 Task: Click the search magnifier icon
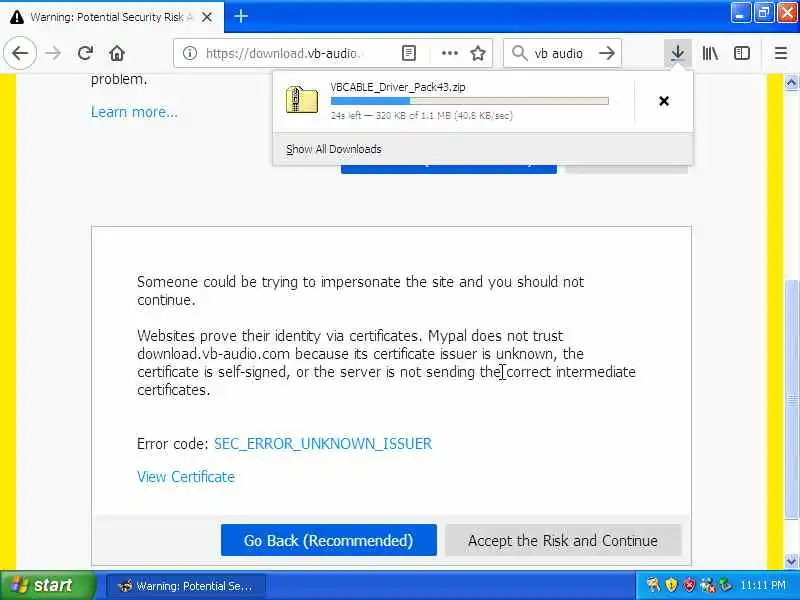(519, 53)
